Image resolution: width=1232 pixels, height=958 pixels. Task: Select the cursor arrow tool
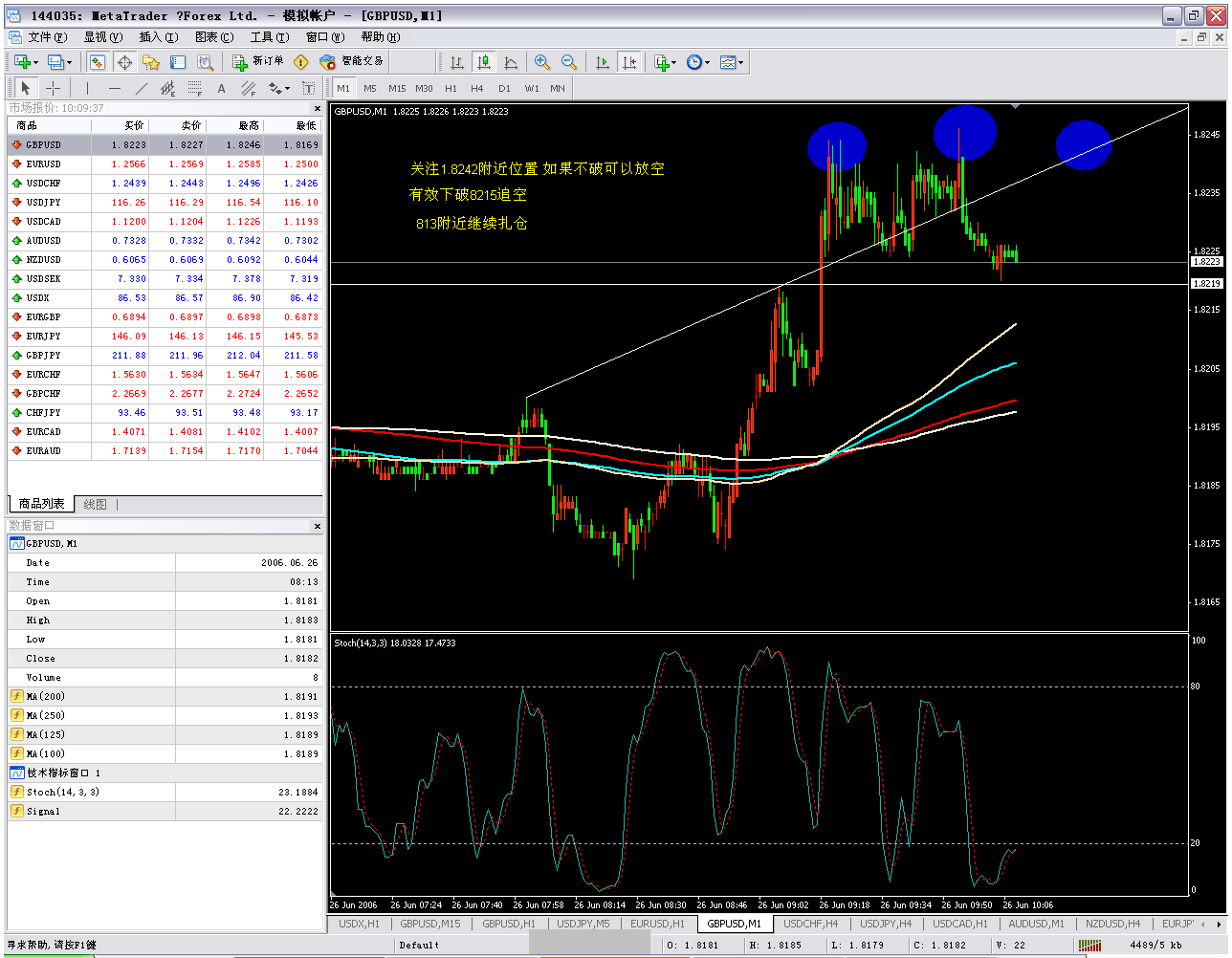point(26,88)
